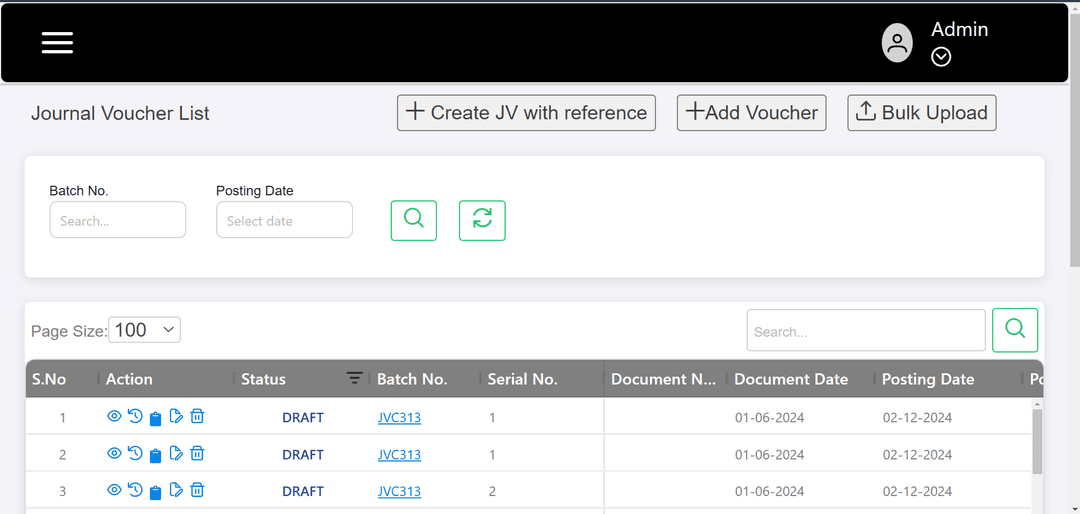The width and height of the screenshot is (1080, 514).
Task: Delete the voucher in row 2
Action: pyautogui.click(x=198, y=454)
